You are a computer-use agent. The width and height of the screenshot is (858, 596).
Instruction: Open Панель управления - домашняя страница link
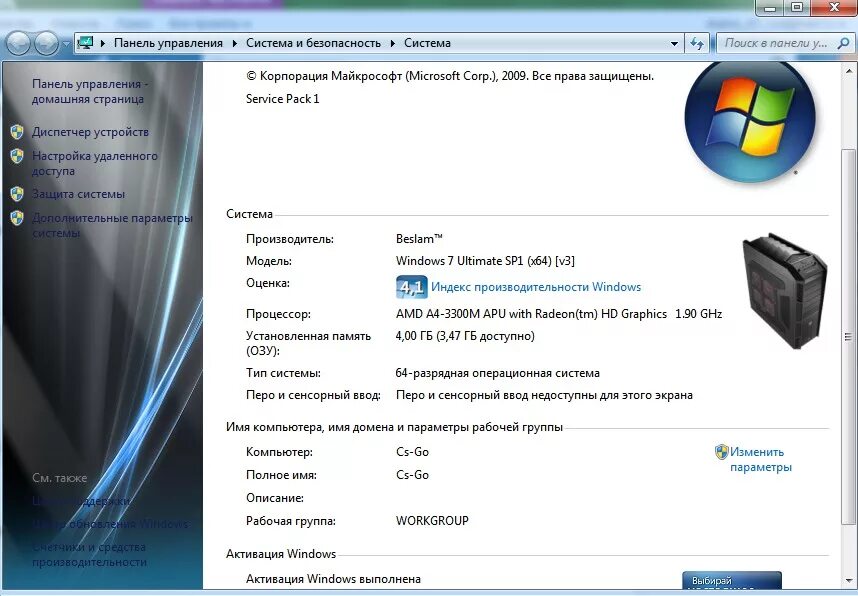point(90,91)
